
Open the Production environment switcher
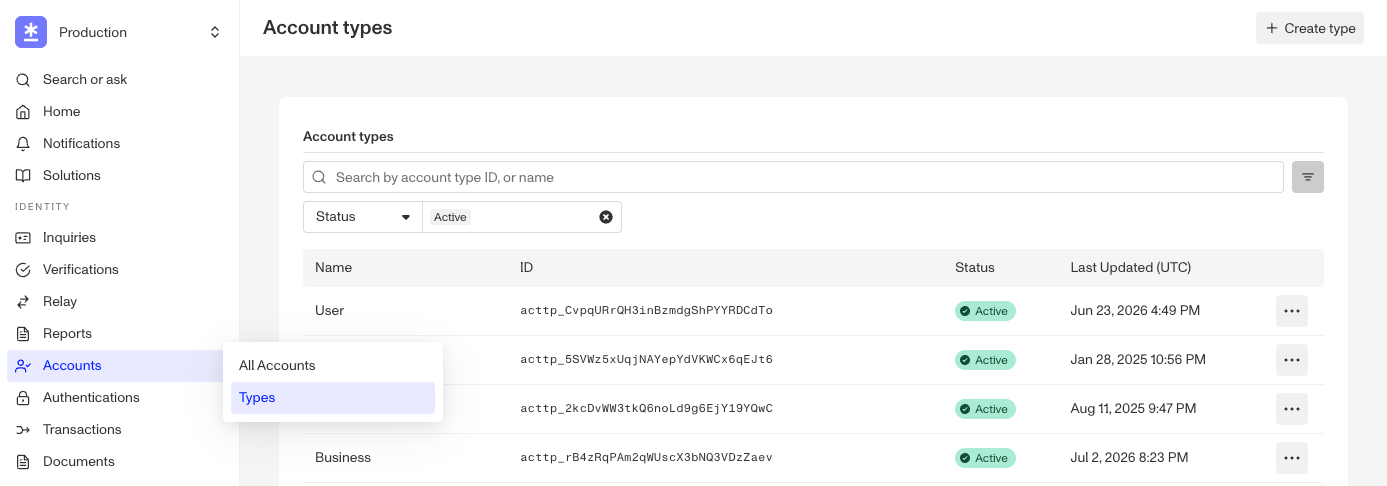pyautogui.click(x=119, y=32)
